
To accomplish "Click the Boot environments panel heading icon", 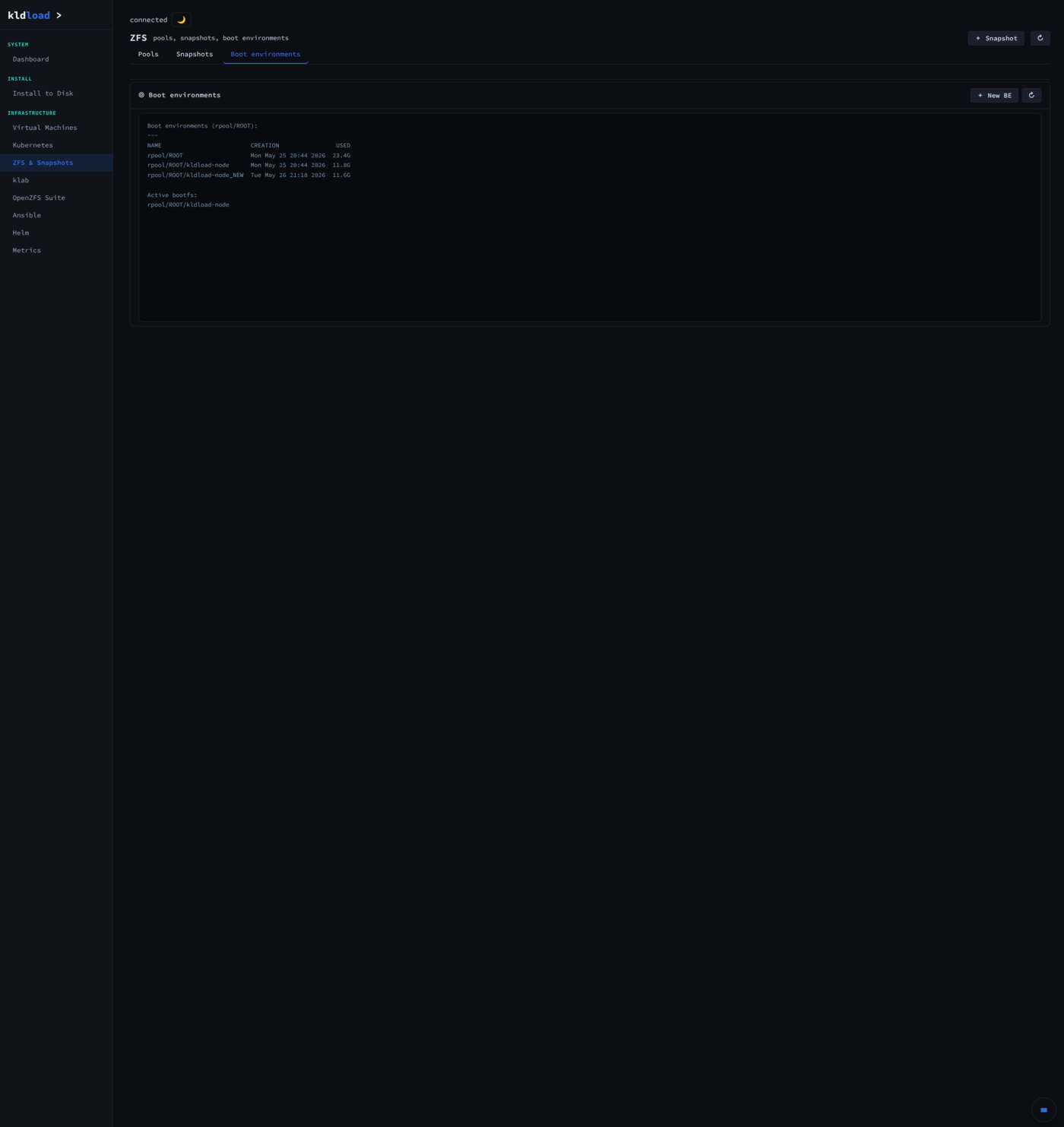I will click(x=141, y=95).
